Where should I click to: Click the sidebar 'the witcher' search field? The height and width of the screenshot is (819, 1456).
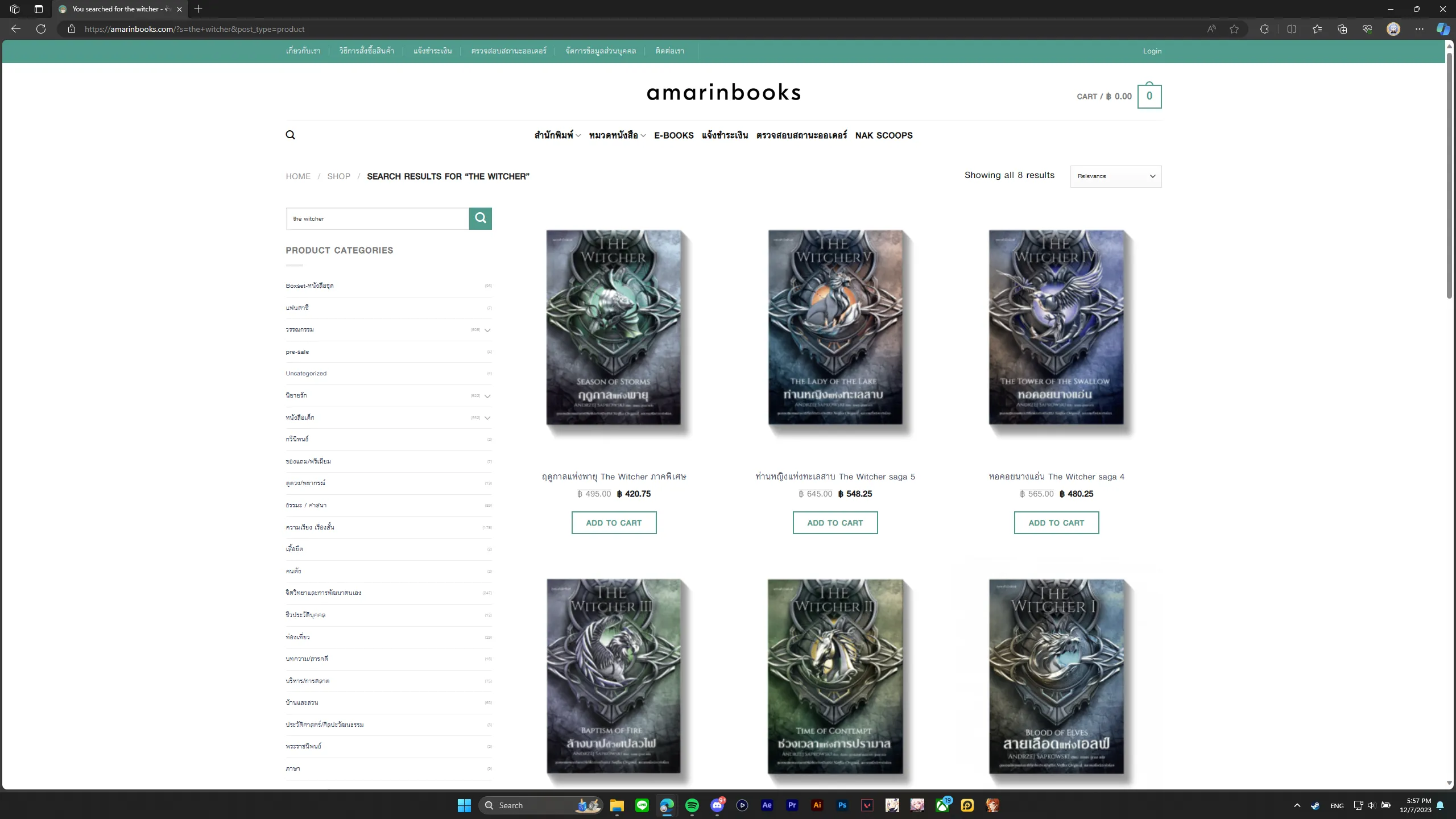(x=378, y=218)
